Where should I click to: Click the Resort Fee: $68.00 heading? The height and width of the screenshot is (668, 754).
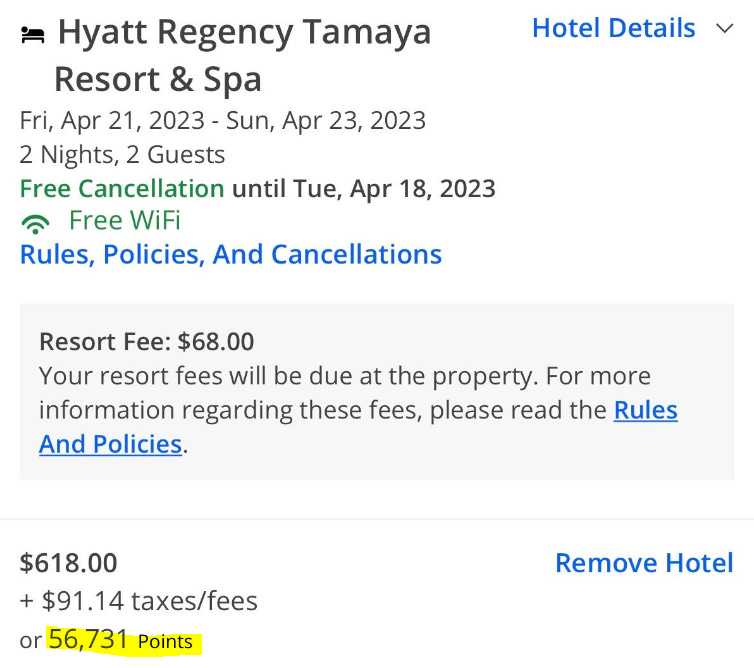tap(147, 342)
